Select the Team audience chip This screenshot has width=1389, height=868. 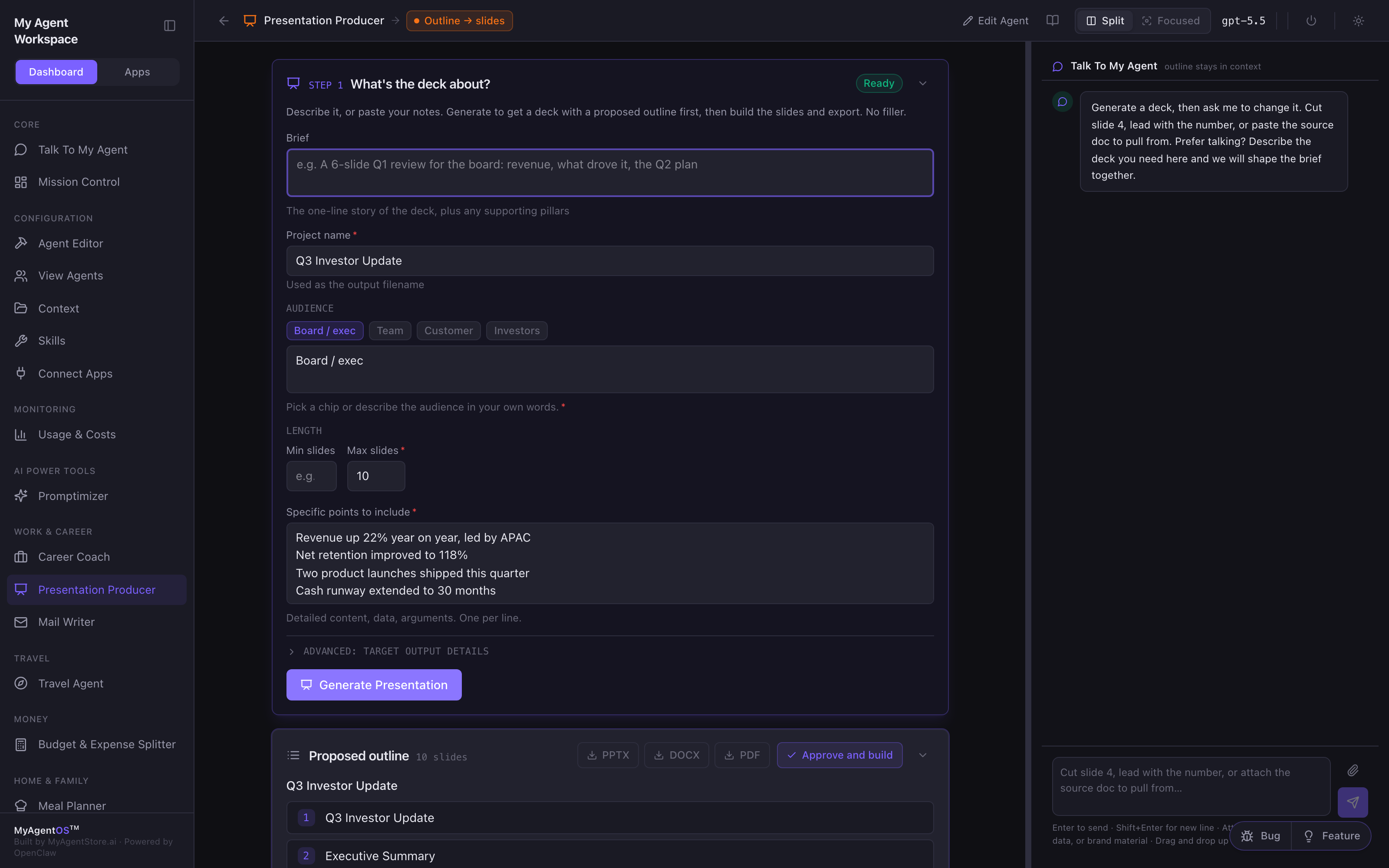(x=390, y=331)
